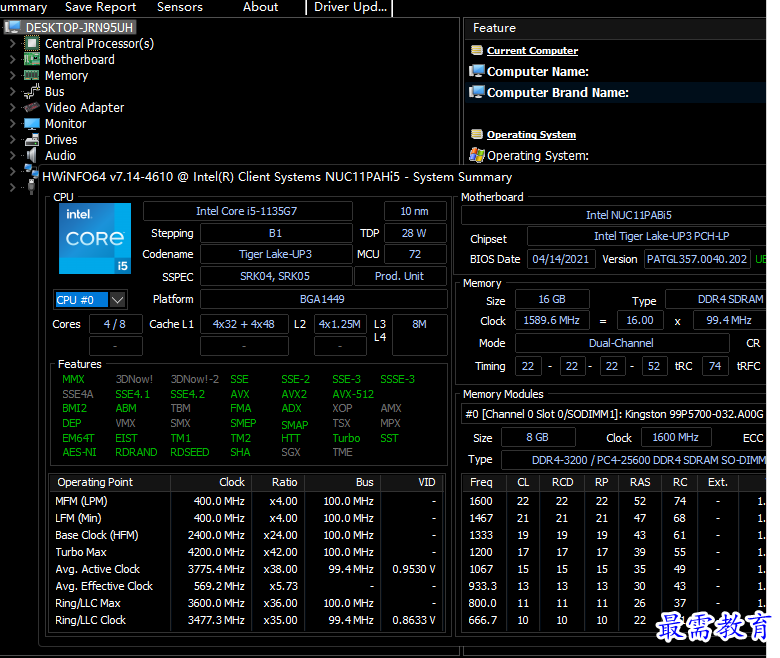Click the monitor icon beside Computer Name
The height and width of the screenshot is (658, 780).
tap(477, 72)
